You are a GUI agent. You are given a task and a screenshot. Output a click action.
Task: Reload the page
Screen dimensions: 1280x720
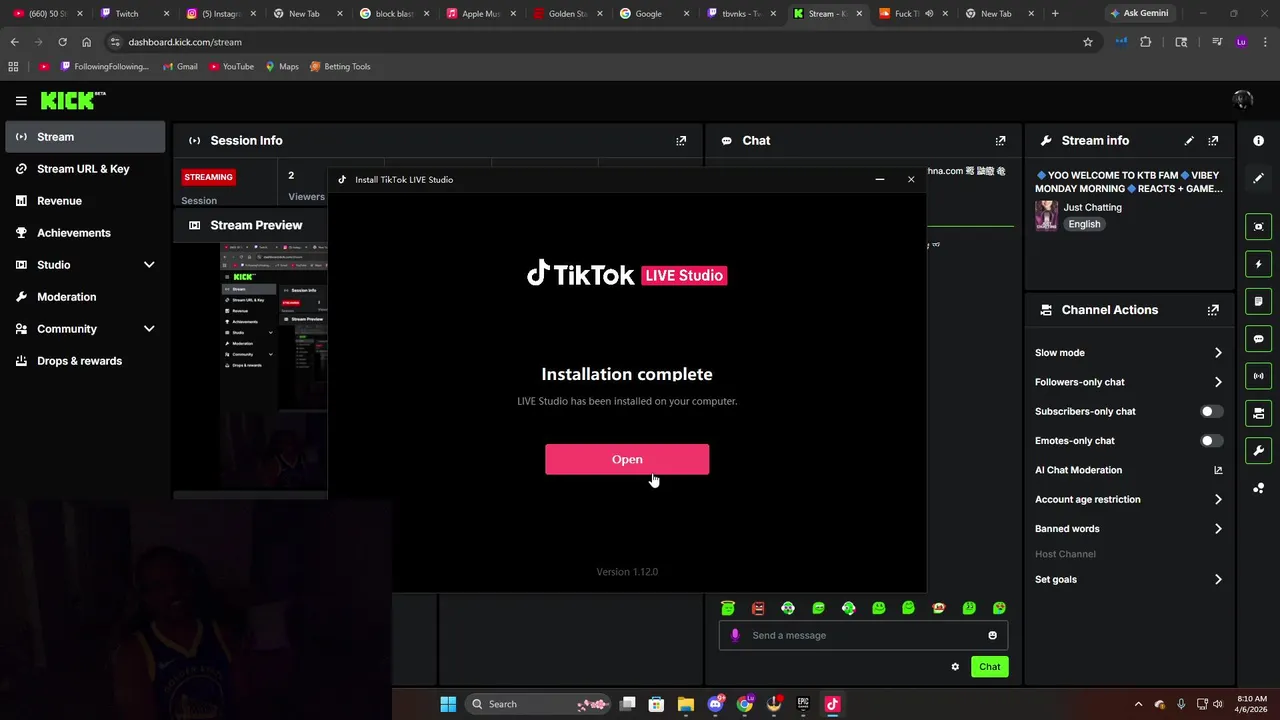click(62, 42)
